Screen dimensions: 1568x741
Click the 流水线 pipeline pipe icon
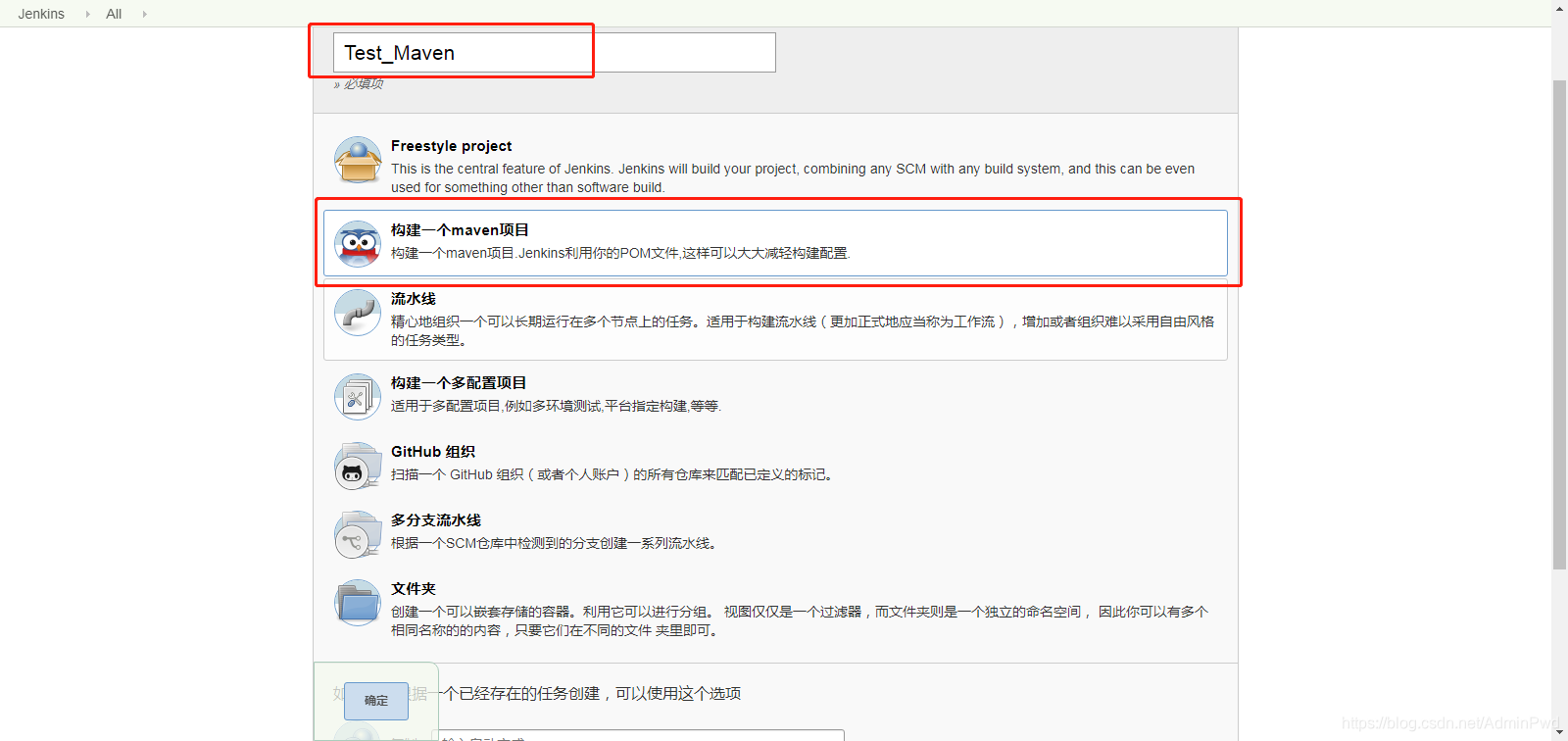pos(358,313)
